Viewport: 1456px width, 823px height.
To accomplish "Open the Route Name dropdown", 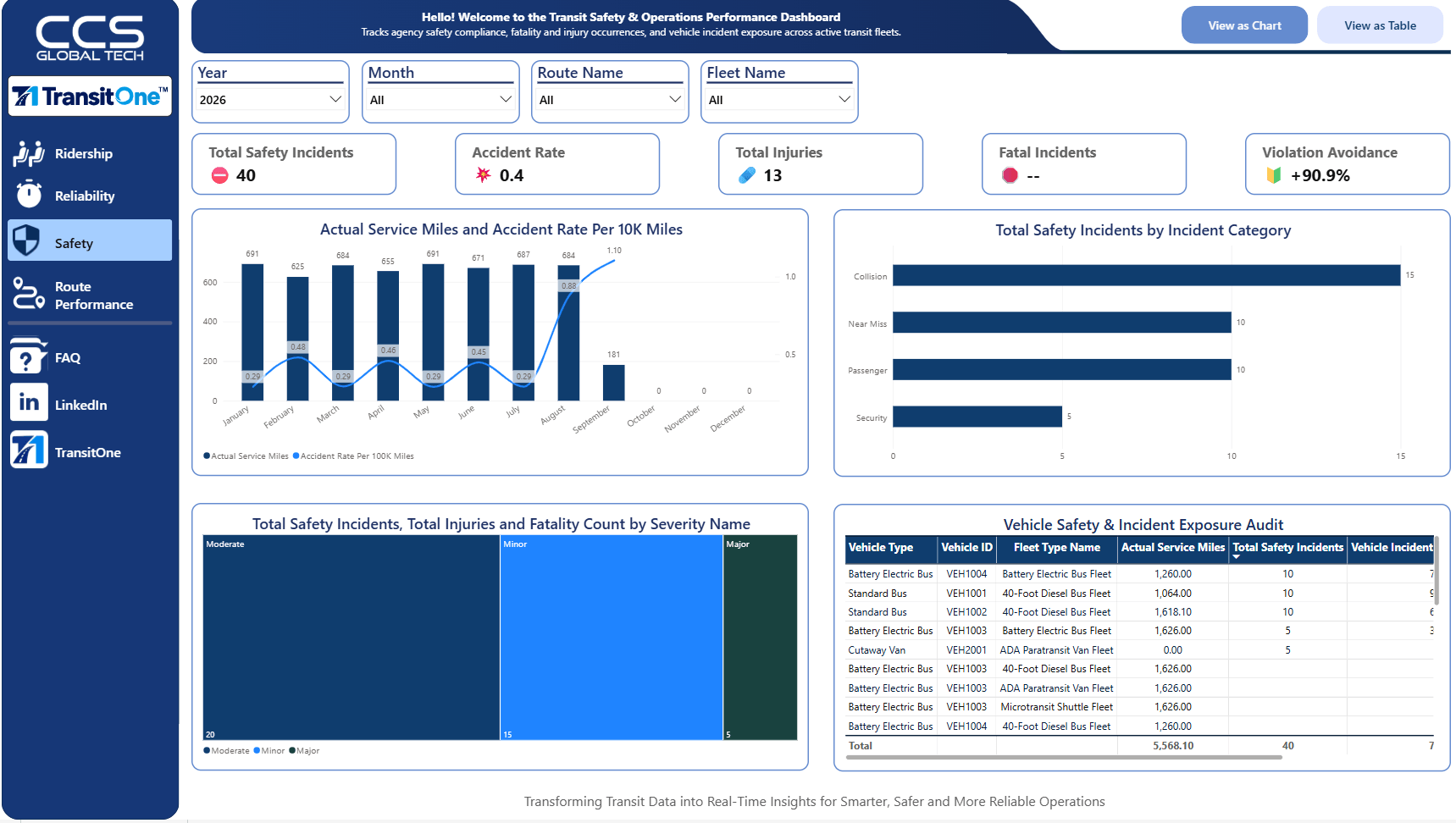I will point(610,100).
